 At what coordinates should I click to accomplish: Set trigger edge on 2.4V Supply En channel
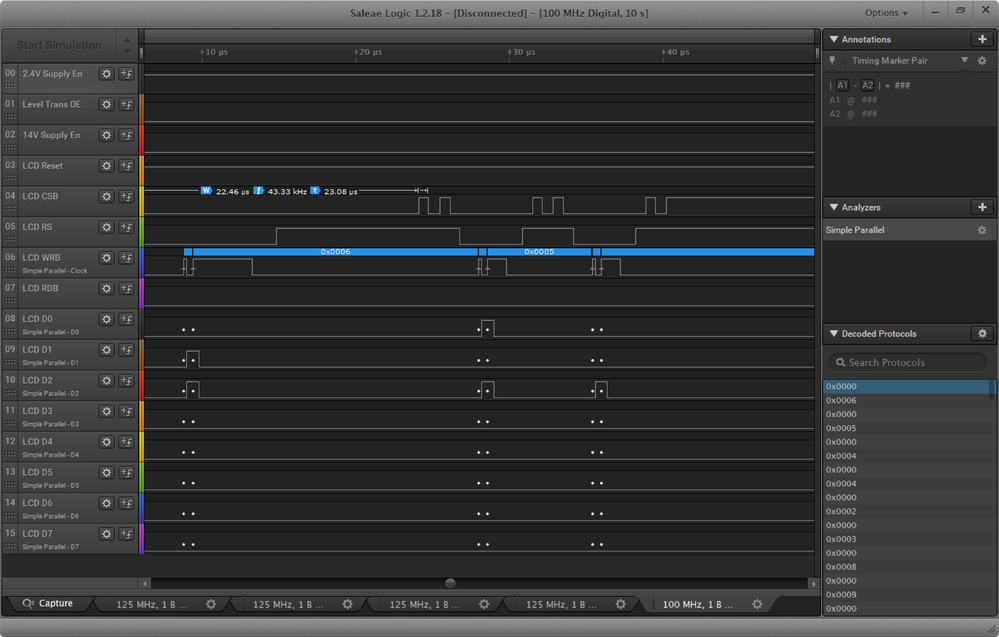pyautogui.click(x=126, y=74)
